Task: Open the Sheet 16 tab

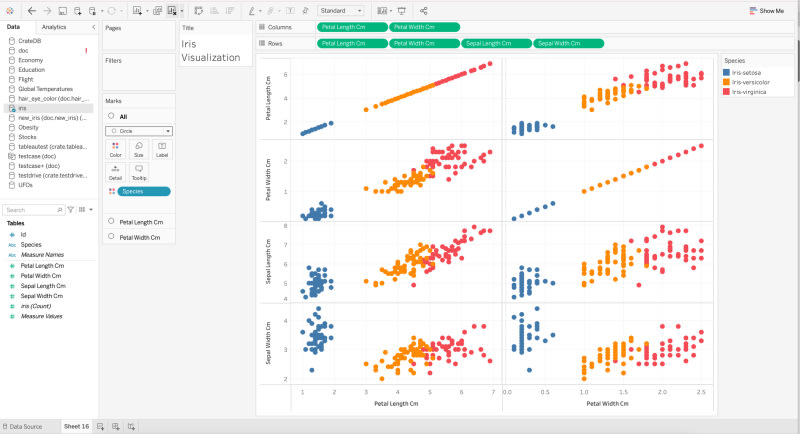Action: pos(77,426)
